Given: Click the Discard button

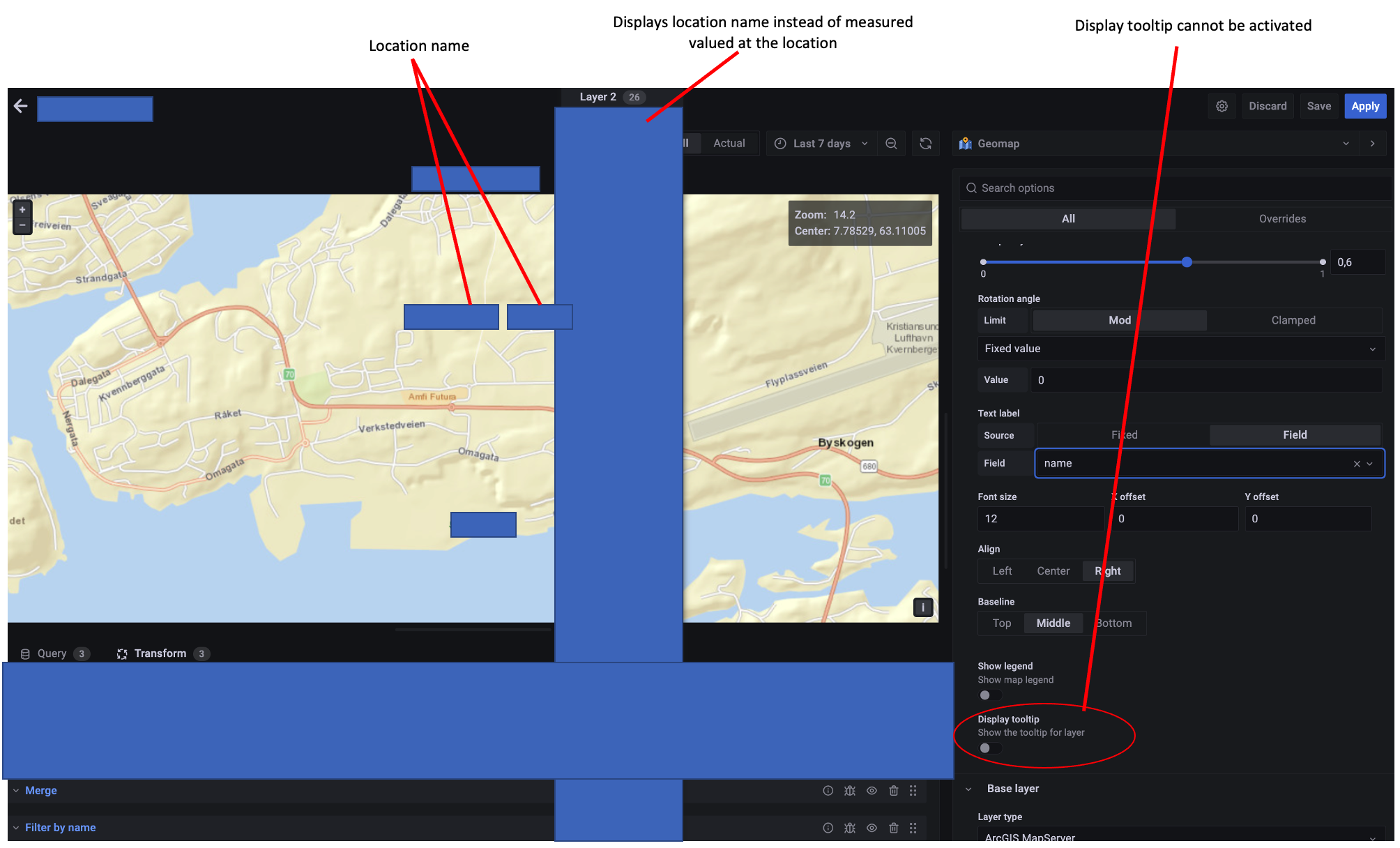Looking at the screenshot, I should click(1267, 106).
